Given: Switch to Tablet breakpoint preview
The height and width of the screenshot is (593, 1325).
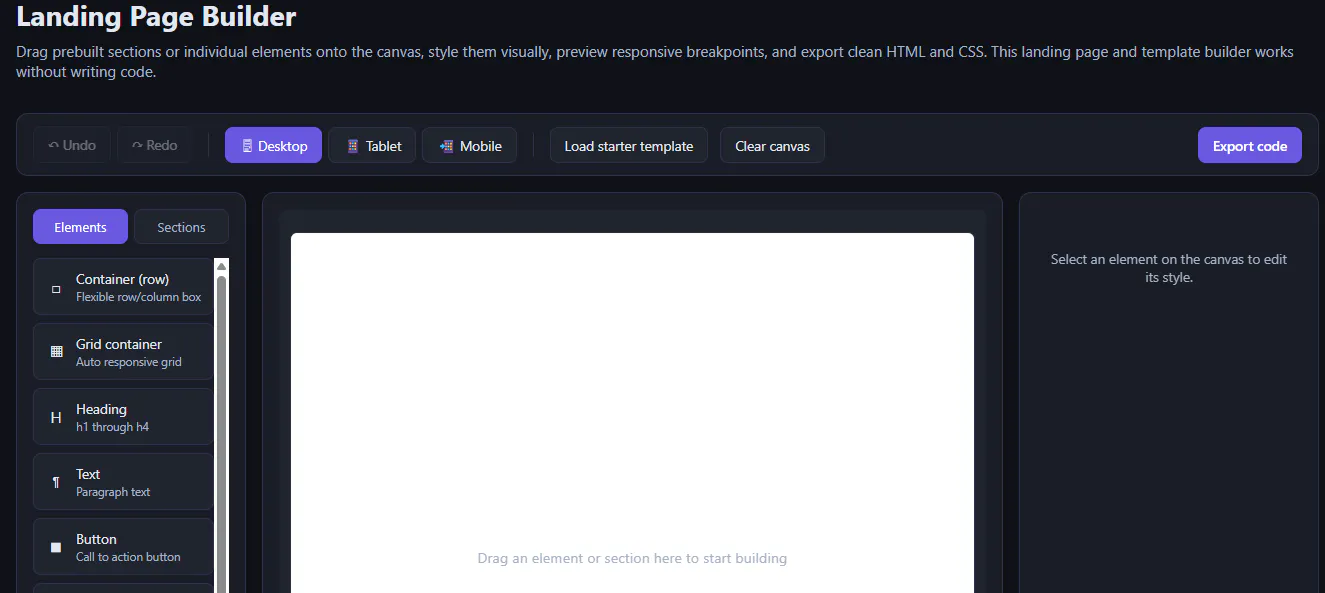Looking at the screenshot, I should coord(372,145).
